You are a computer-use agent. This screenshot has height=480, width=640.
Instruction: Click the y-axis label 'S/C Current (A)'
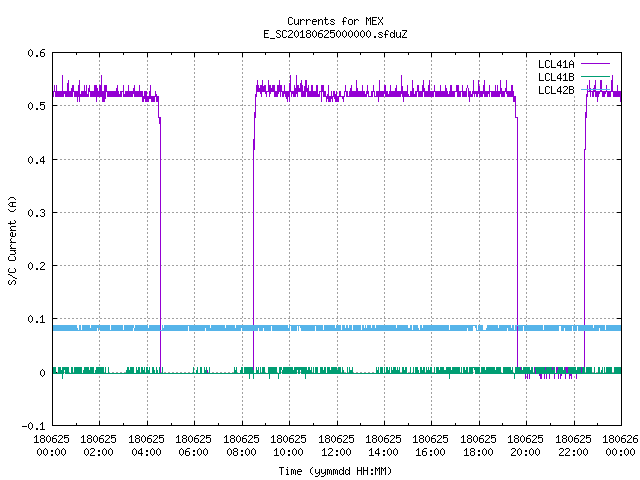(x=13, y=241)
